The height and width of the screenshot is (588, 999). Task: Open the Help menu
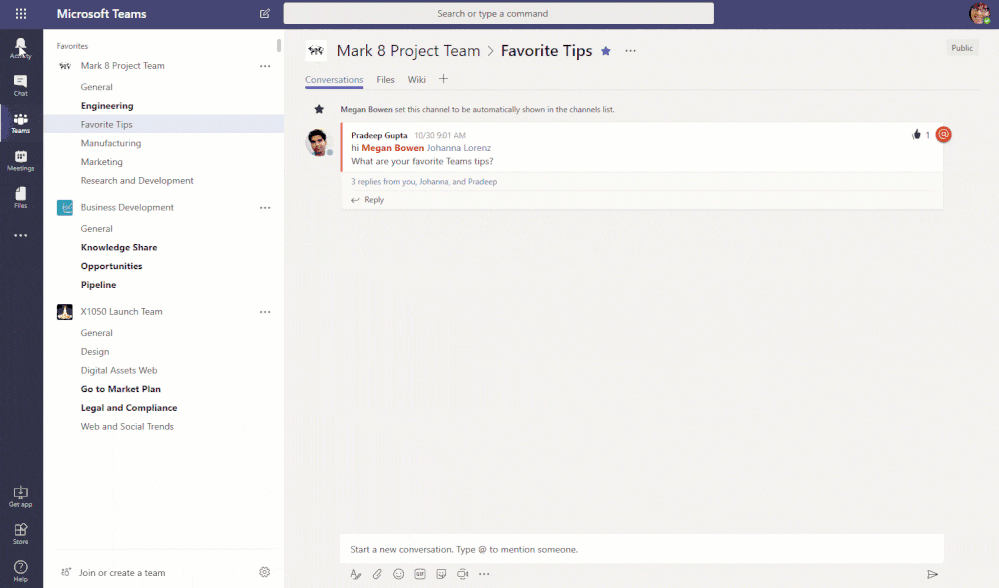point(20,571)
